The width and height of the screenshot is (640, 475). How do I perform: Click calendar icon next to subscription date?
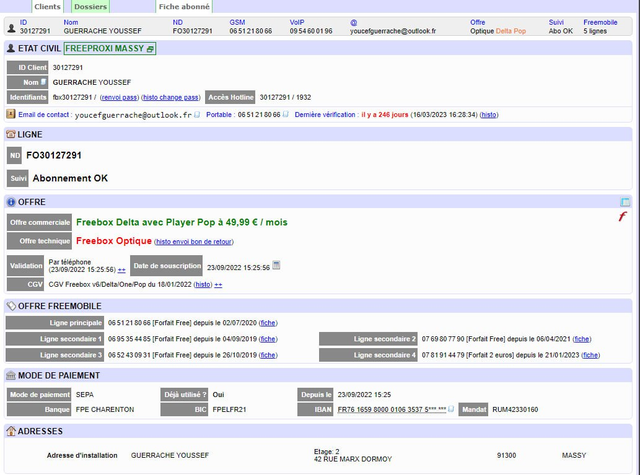276,265
